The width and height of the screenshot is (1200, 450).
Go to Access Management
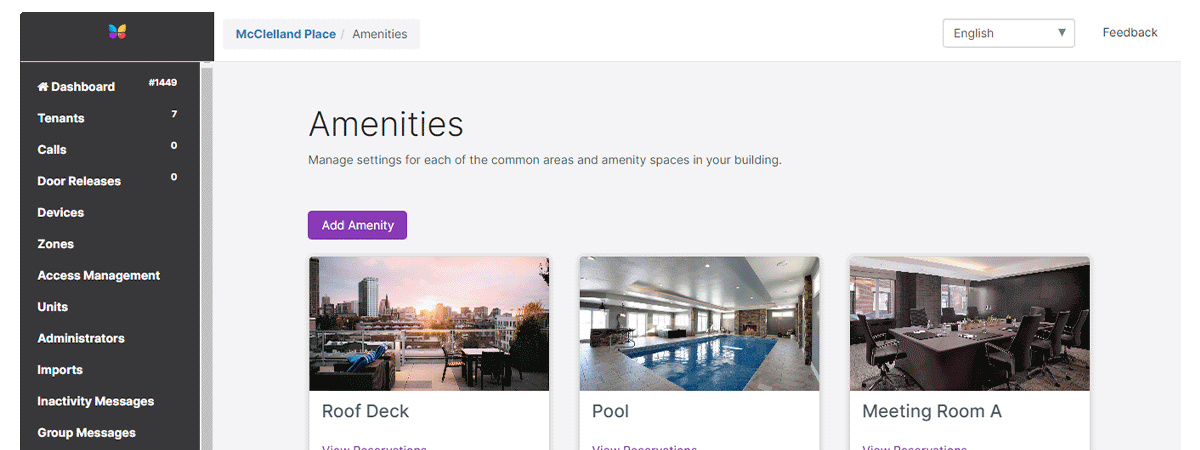click(x=98, y=276)
